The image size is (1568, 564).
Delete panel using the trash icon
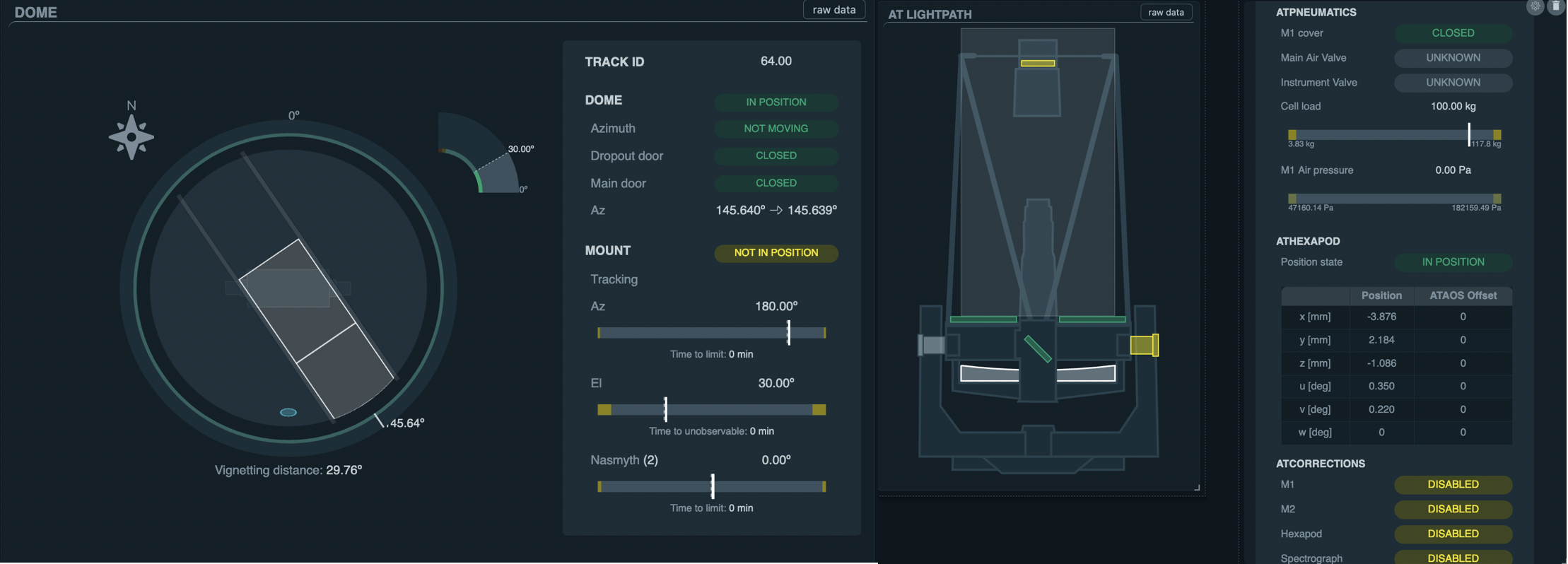[x=1556, y=6]
